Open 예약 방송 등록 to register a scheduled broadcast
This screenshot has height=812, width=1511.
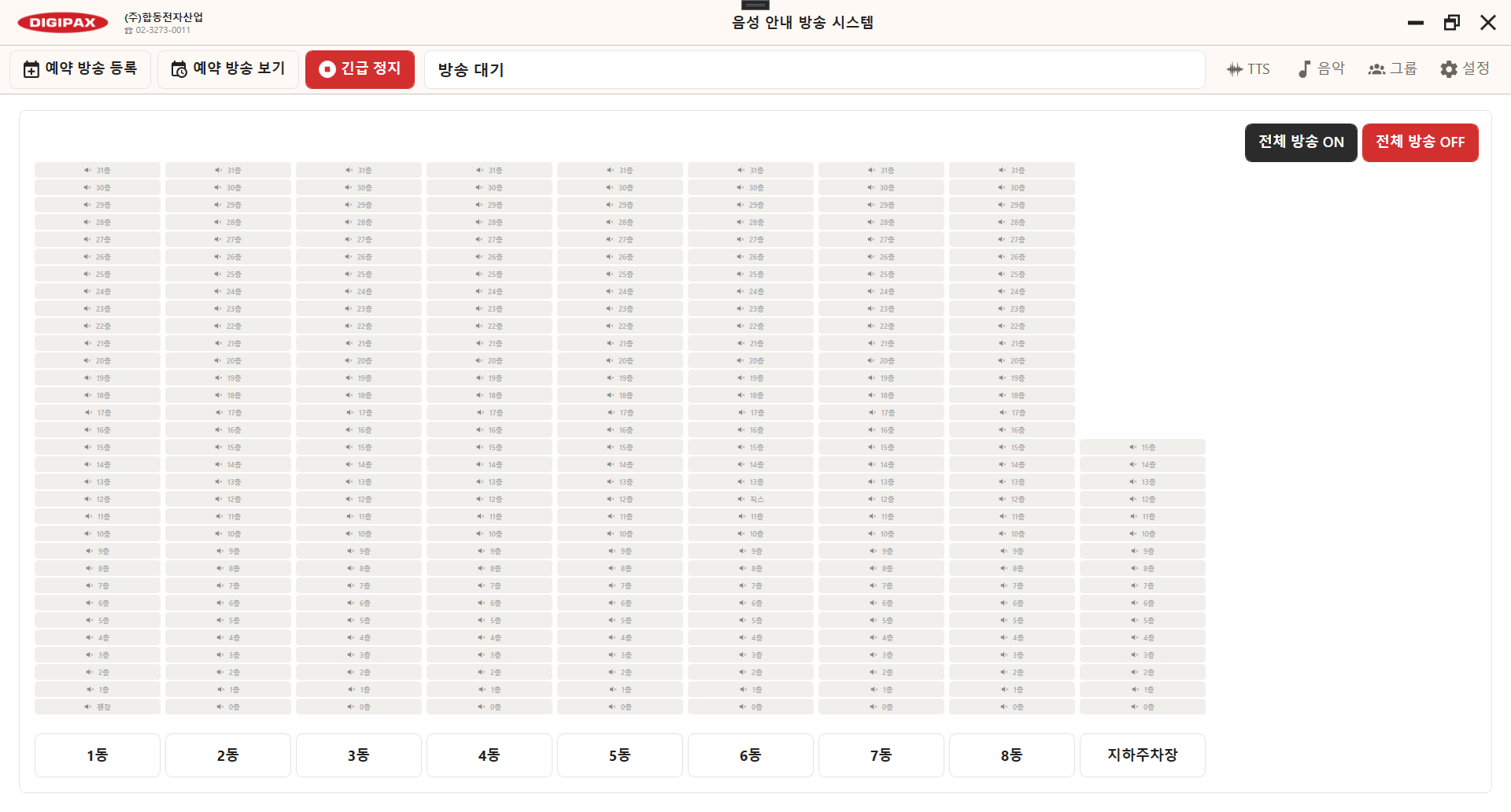tap(80, 69)
